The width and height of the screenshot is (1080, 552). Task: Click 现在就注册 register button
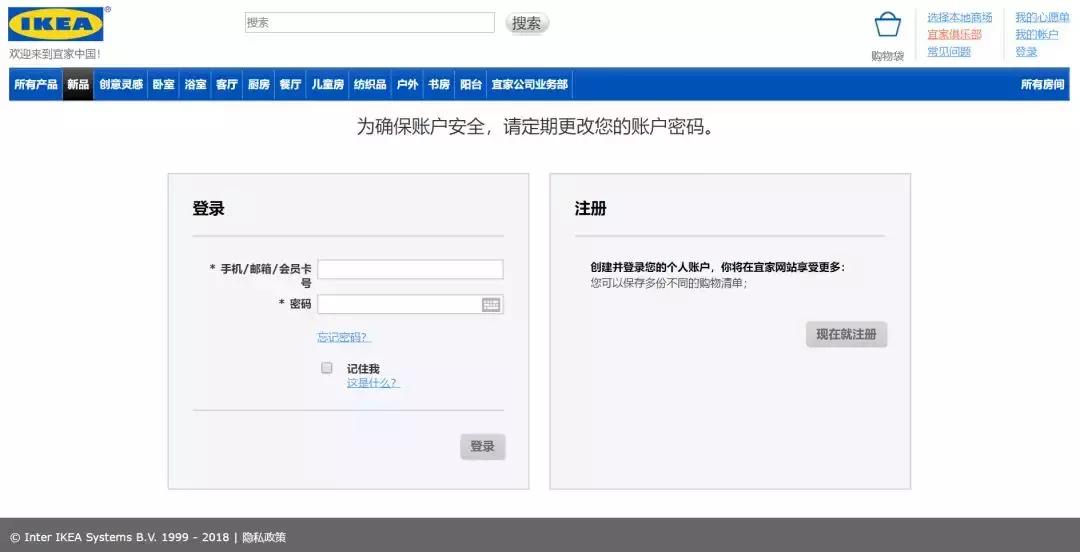click(847, 334)
